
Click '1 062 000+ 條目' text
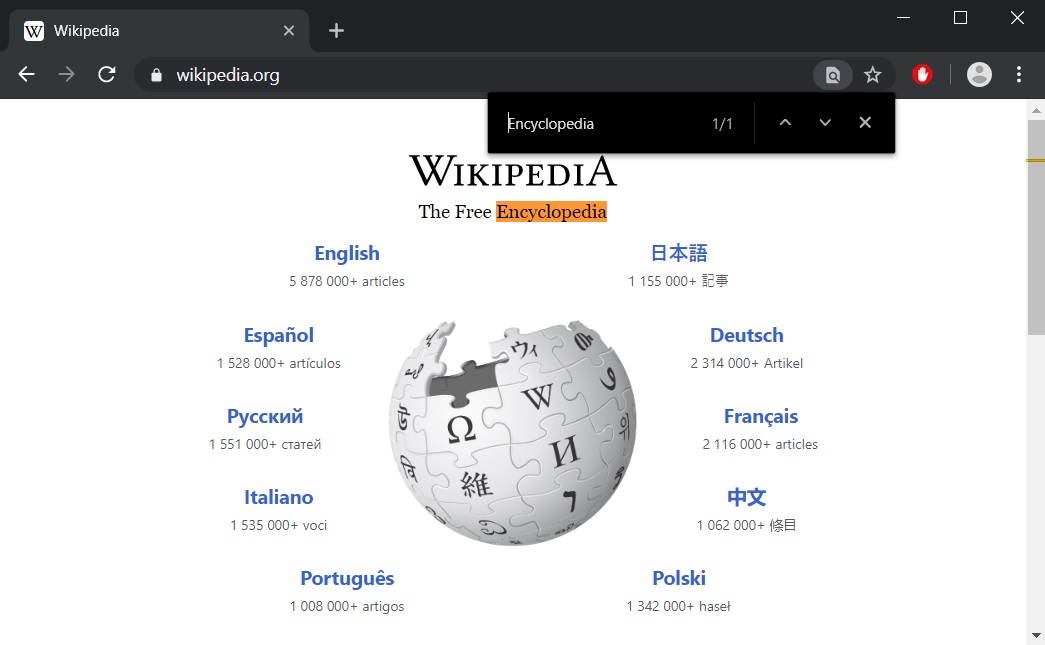pos(746,525)
